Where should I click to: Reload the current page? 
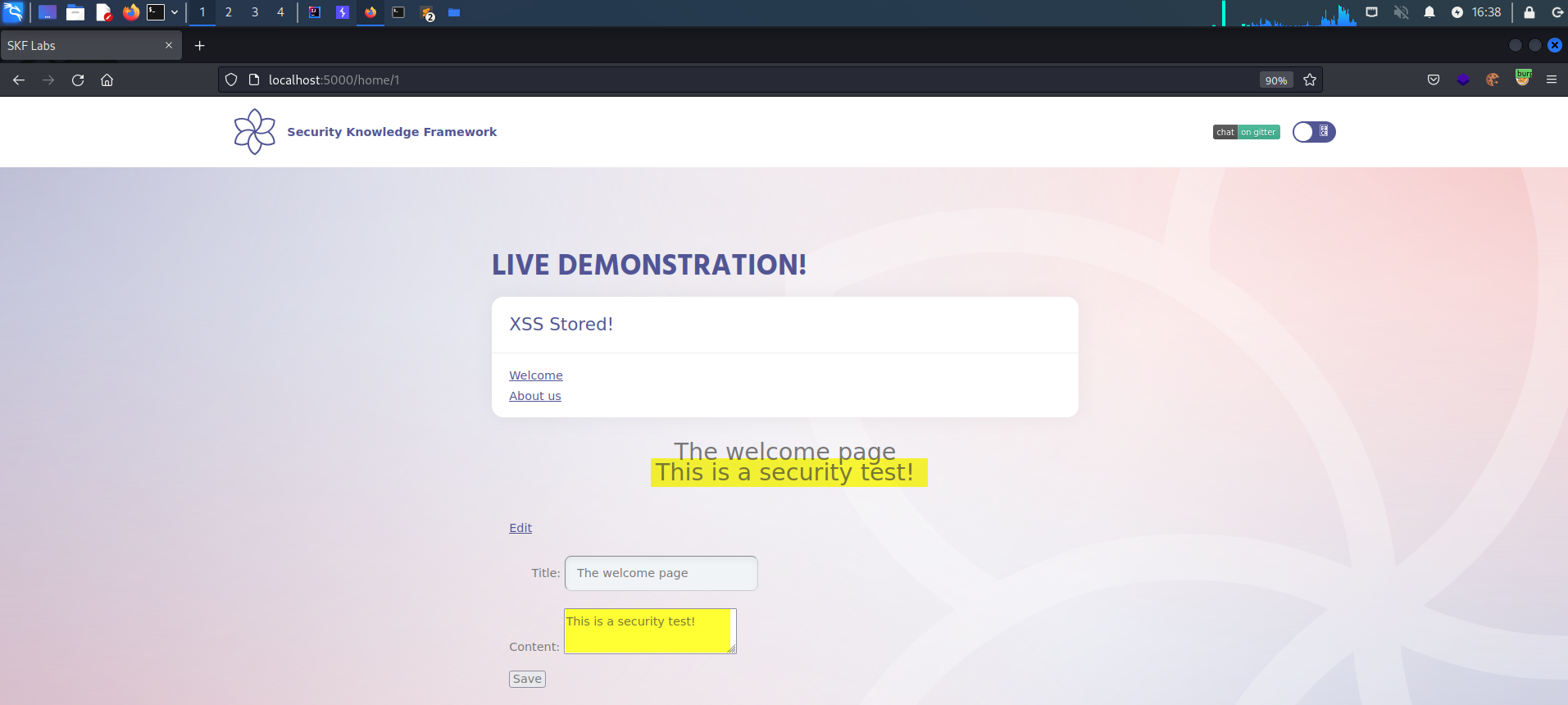click(x=78, y=80)
